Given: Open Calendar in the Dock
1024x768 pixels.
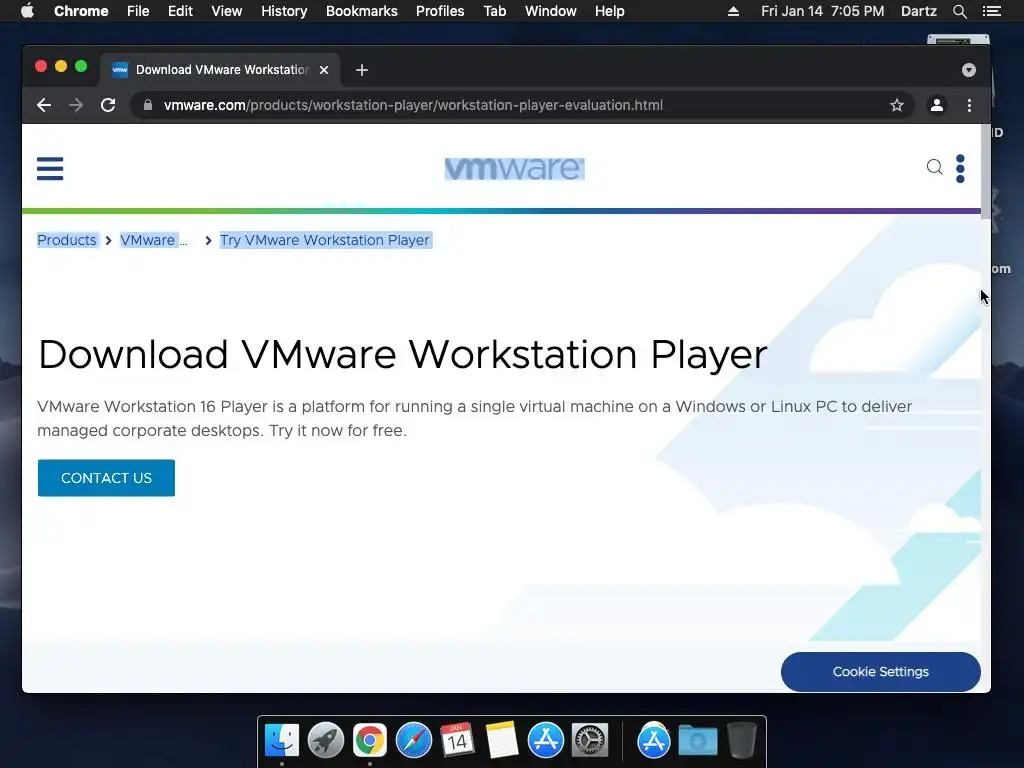Looking at the screenshot, I should point(457,741).
